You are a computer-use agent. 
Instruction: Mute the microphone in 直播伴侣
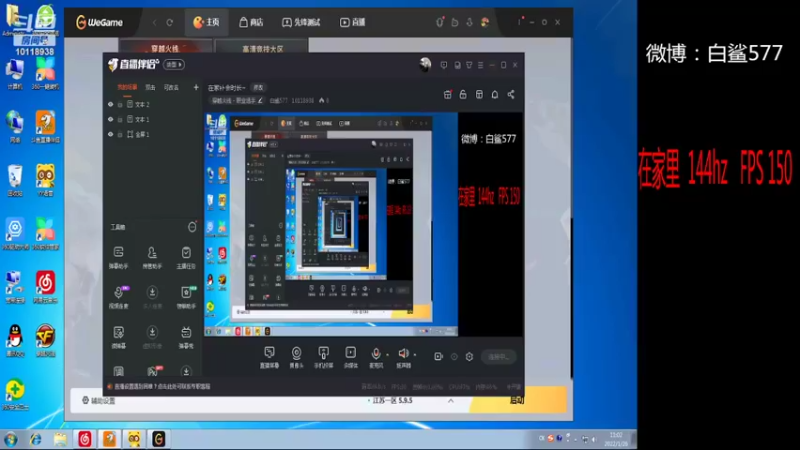pyautogui.click(x=376, y=354)
